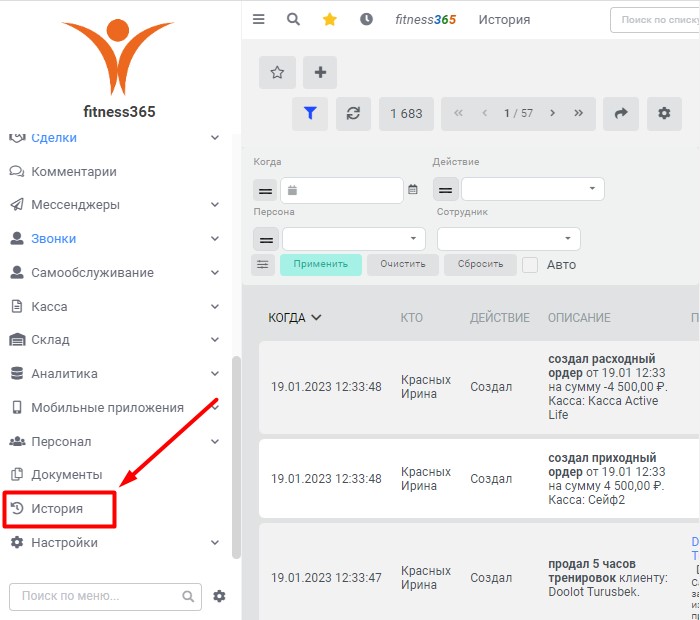Click the Применить button
700x620 pixels.
(321, 264)
